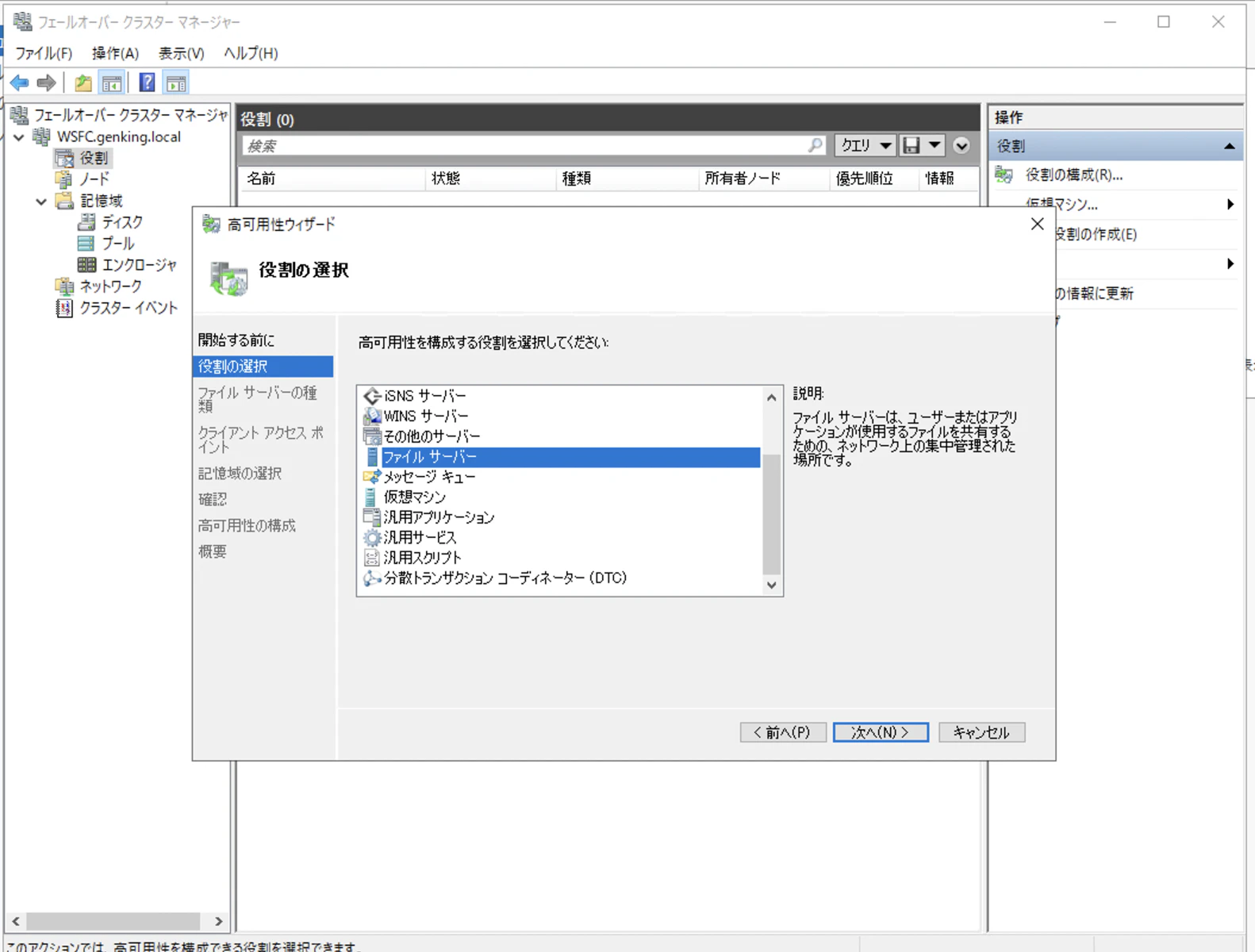This screenshot has height=952, width=1255.
Task: Open プール under storage
Action: tap(118, 244)
